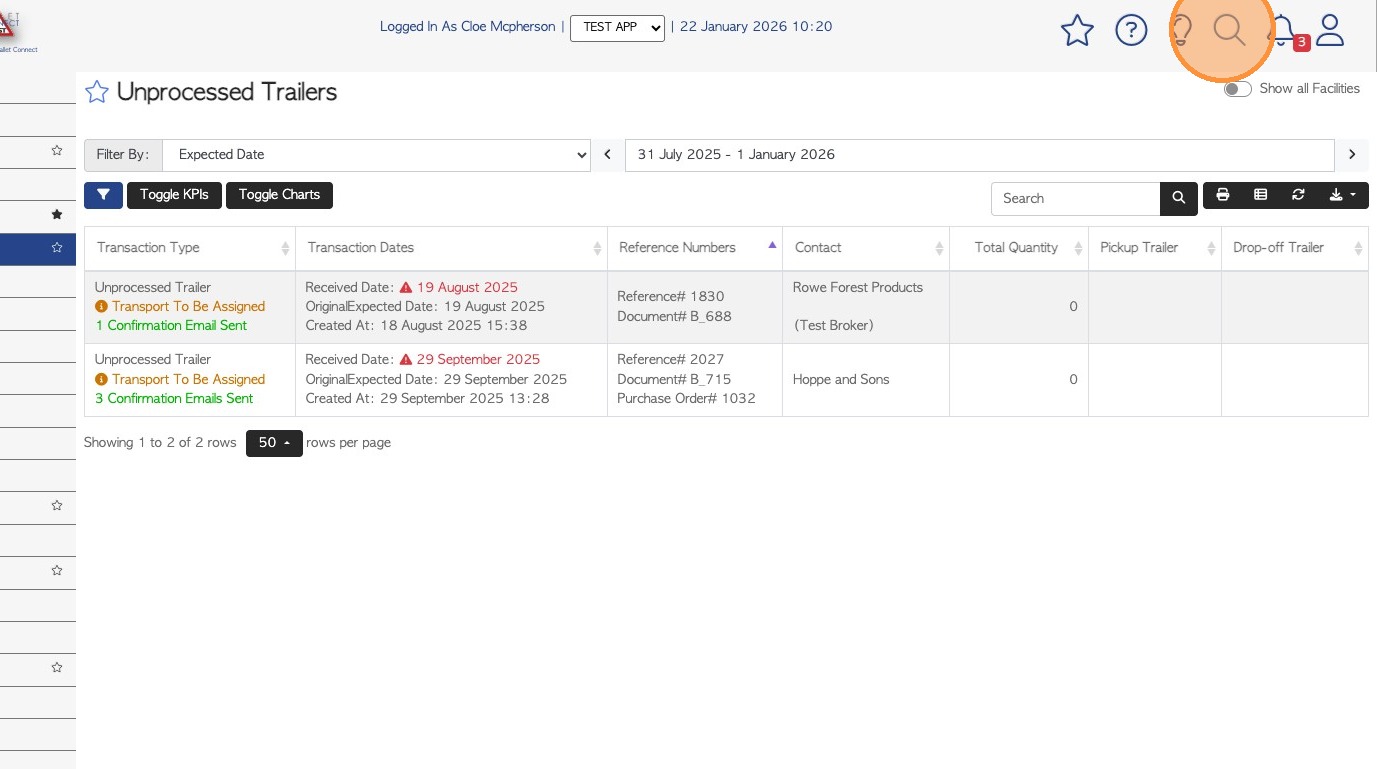The width and height of the screenshot is (1377, 769).
Task: Click the '22 January 2026 10:20' timestamp
Action: coord(756,27)
